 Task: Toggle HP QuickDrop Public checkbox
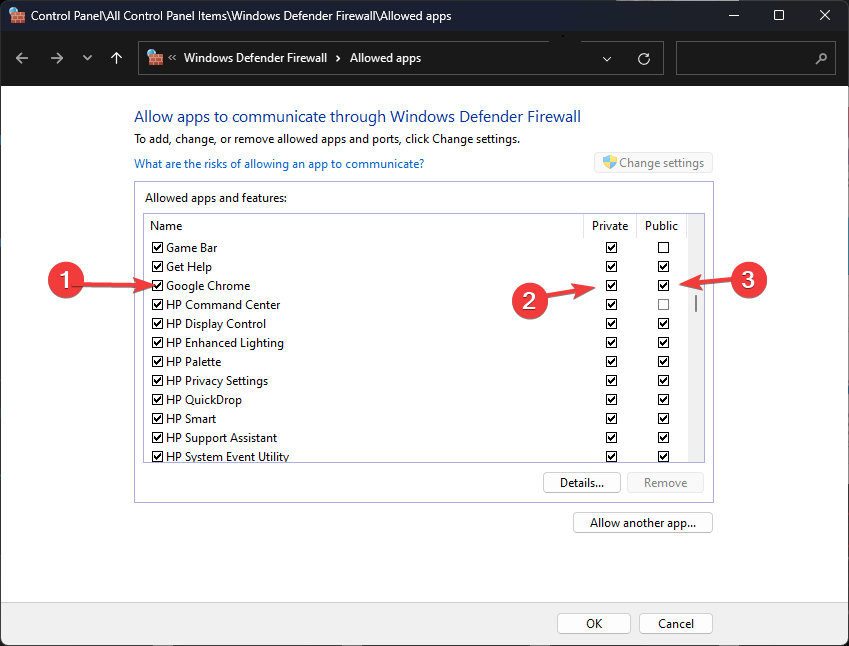point(663,400)
